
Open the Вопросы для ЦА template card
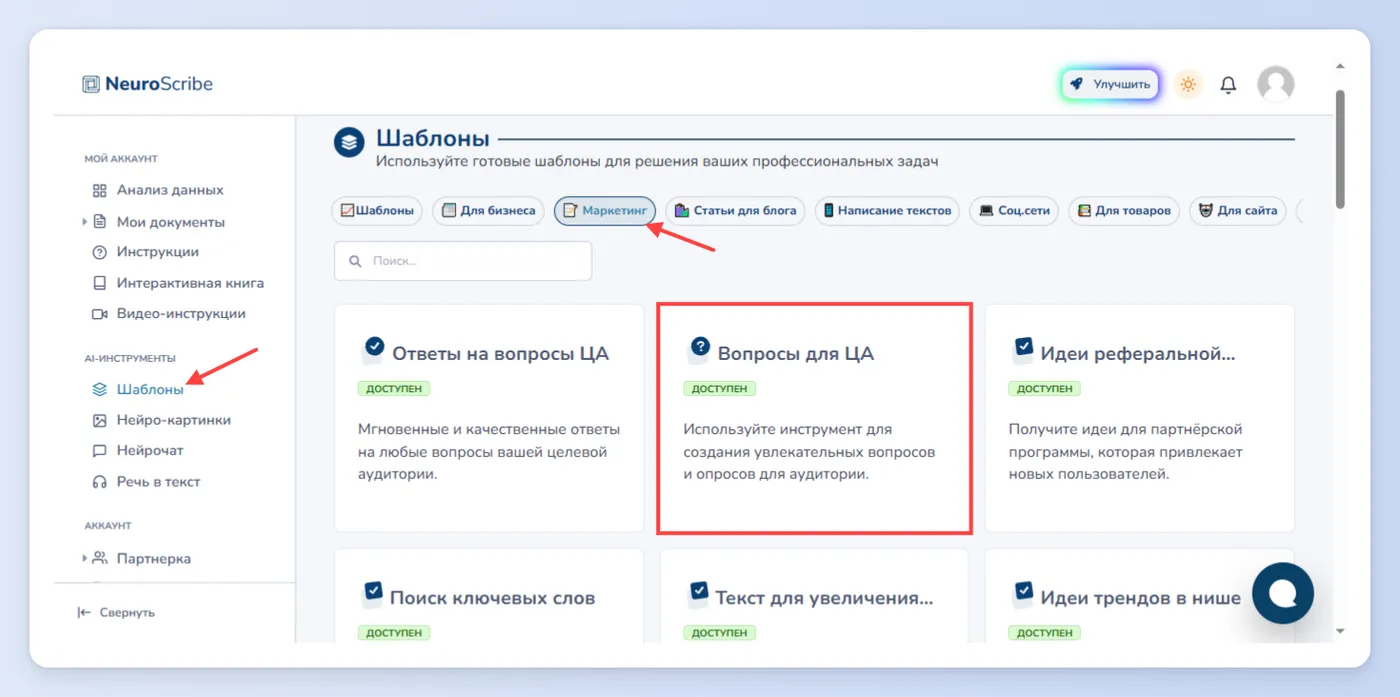(814, 418)
